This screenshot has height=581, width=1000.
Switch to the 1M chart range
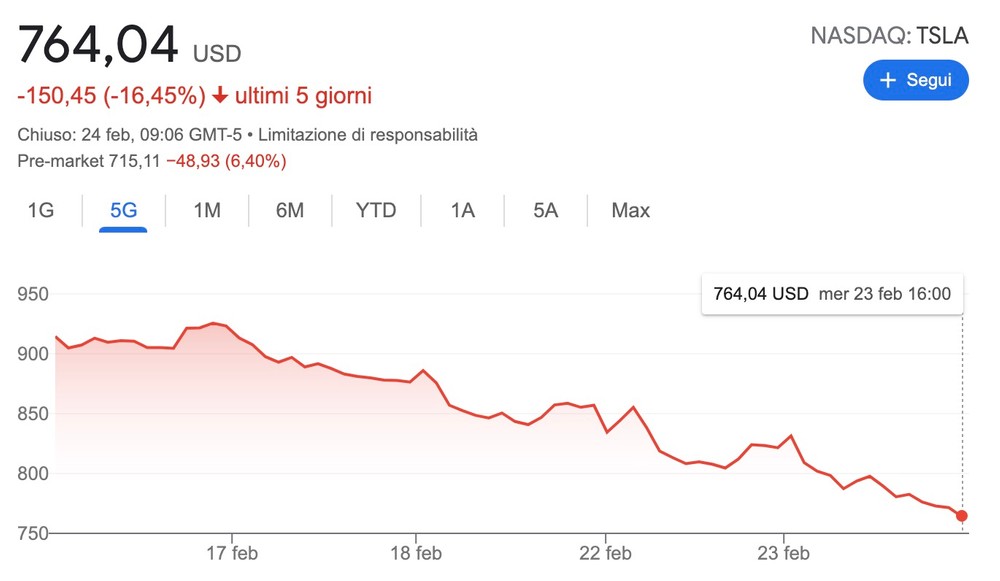(207, 210)
